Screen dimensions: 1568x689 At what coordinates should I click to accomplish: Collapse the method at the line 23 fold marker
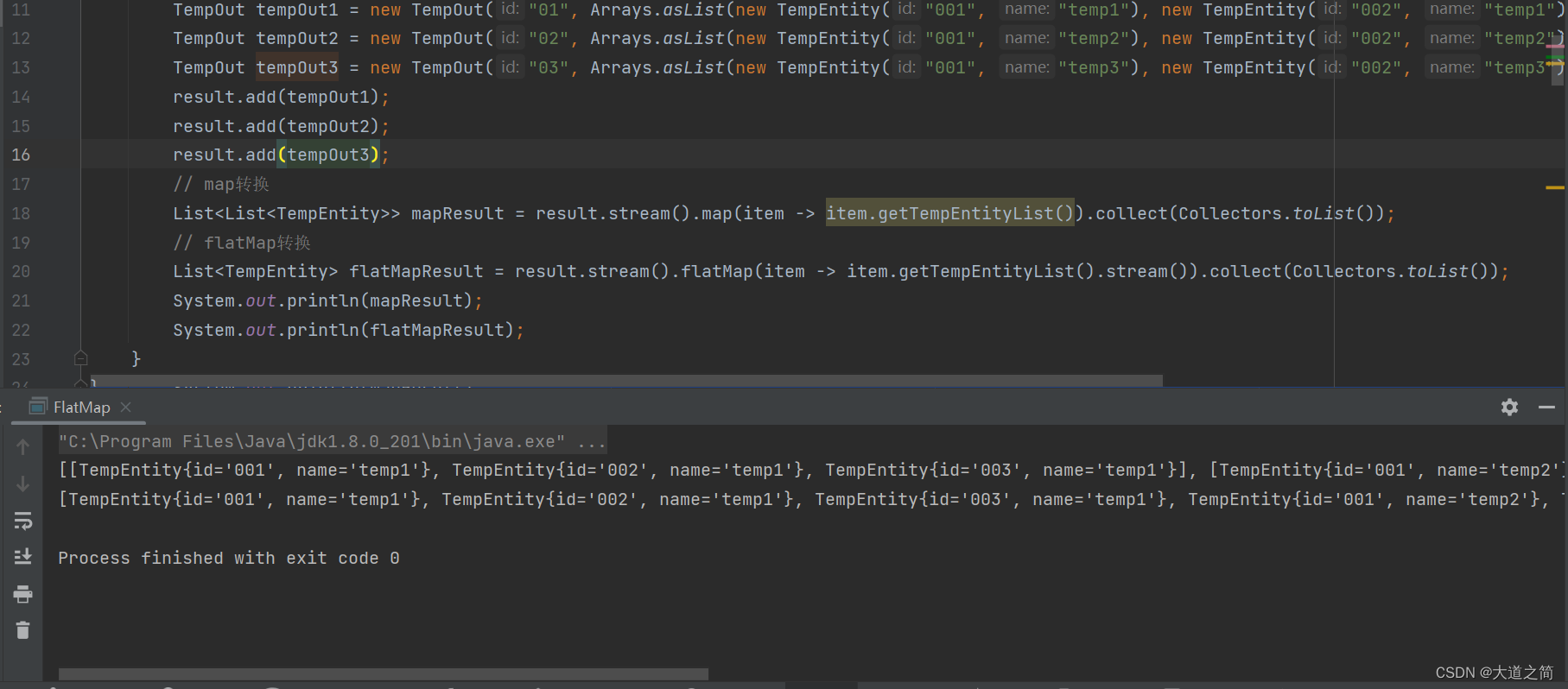tap(81, 358)
